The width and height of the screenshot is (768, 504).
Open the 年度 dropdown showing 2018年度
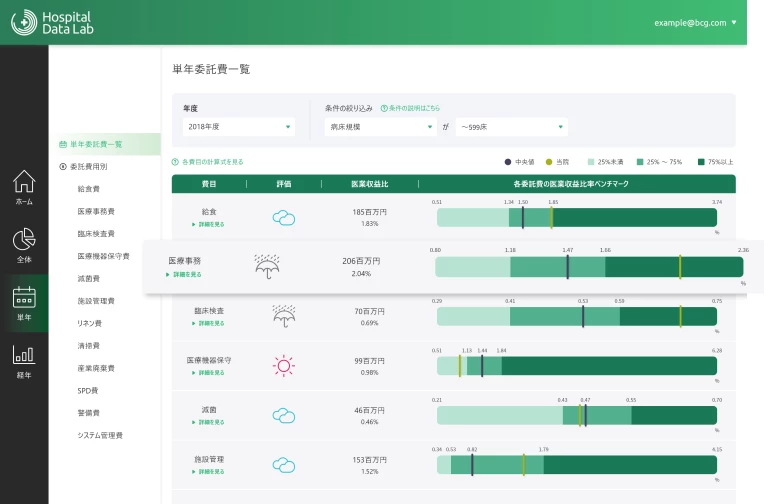(x=238, y=127)
